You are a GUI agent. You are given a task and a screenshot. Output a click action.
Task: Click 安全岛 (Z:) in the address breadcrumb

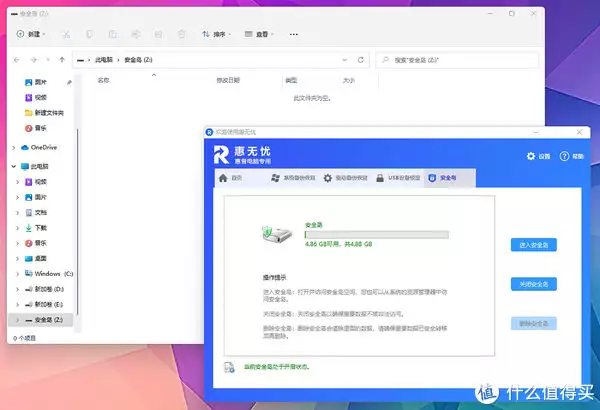(x=138, y=60)
